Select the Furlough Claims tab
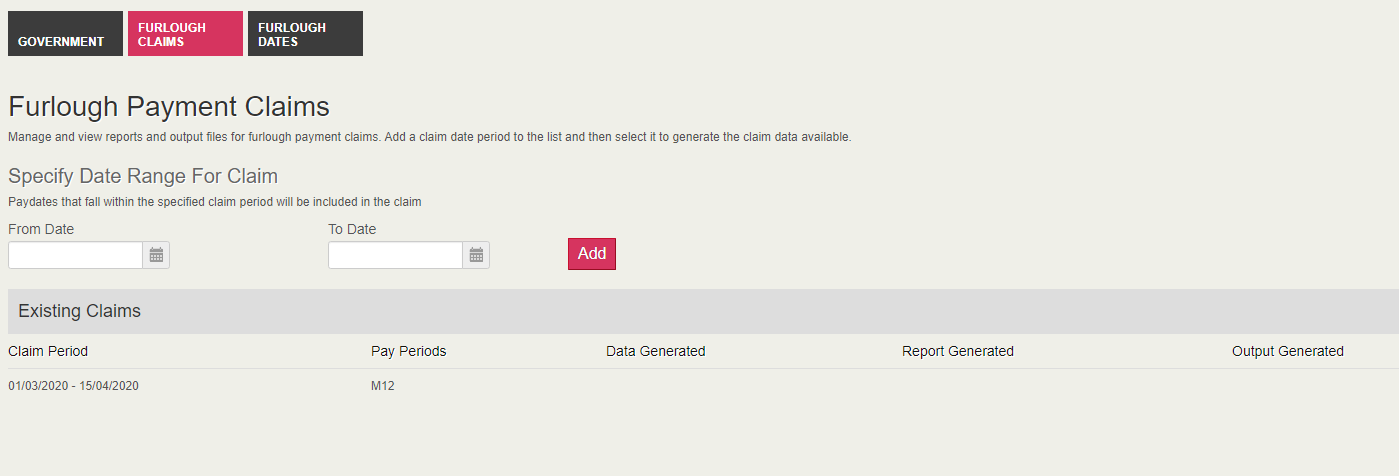The width and height of the screenshot is (1399, 476). 185,34
